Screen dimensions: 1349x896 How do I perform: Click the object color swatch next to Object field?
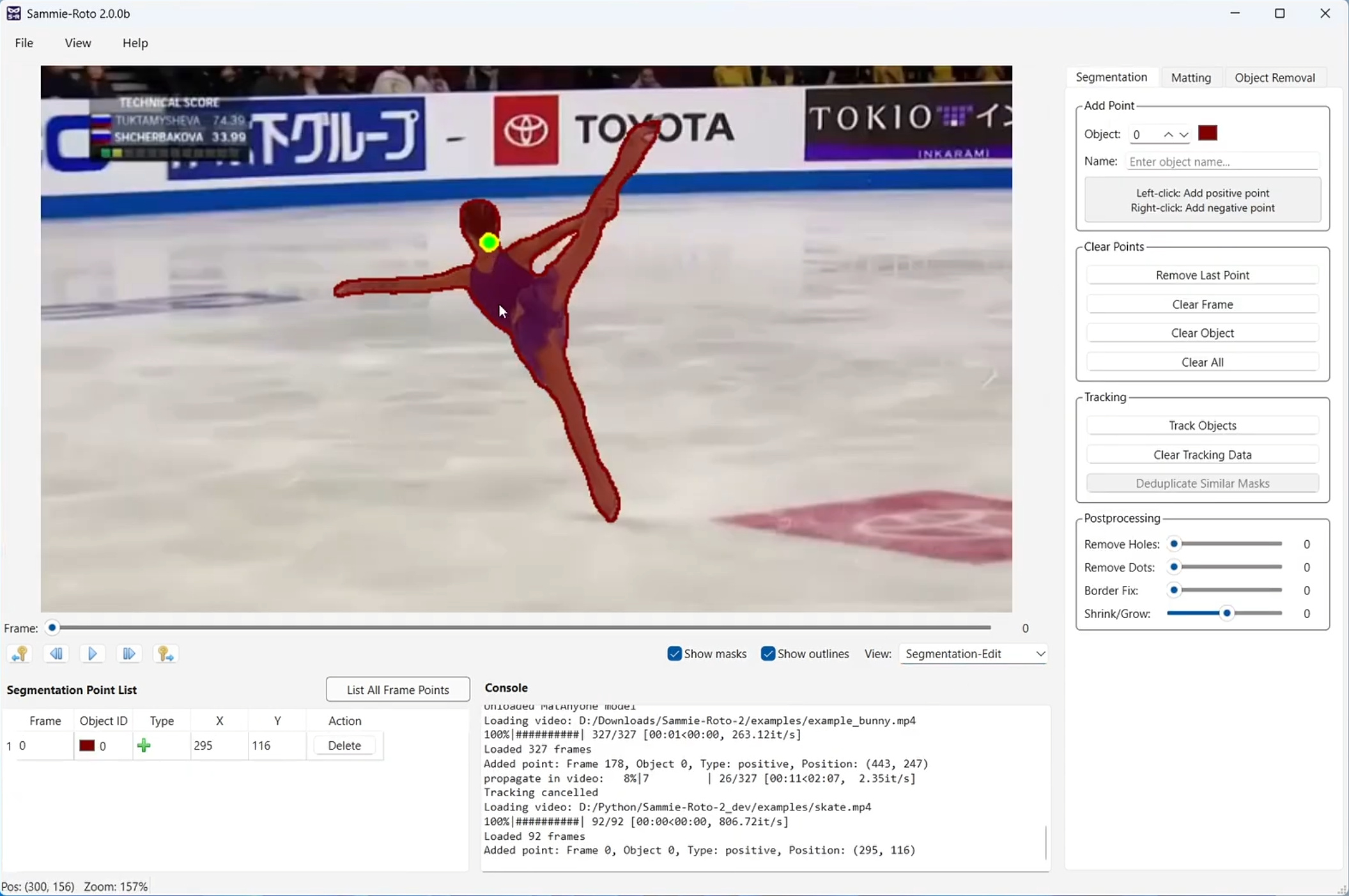point(1207,134)
